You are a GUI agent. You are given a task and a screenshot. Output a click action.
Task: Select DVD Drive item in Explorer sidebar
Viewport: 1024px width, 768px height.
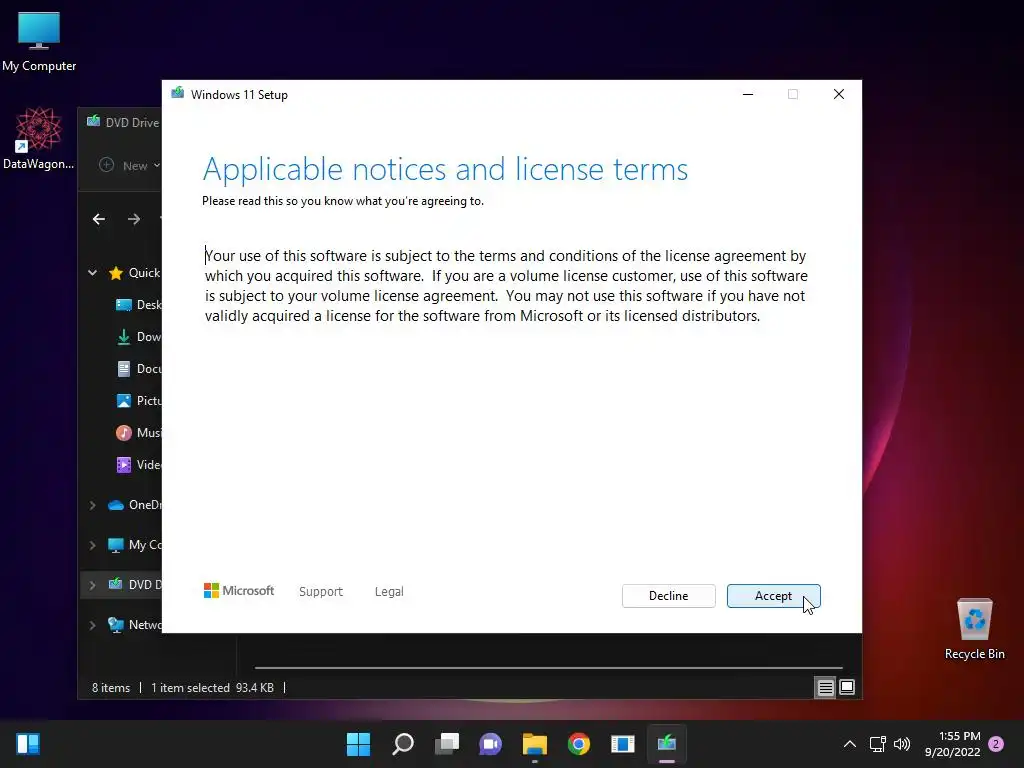[x=134, y=584]
